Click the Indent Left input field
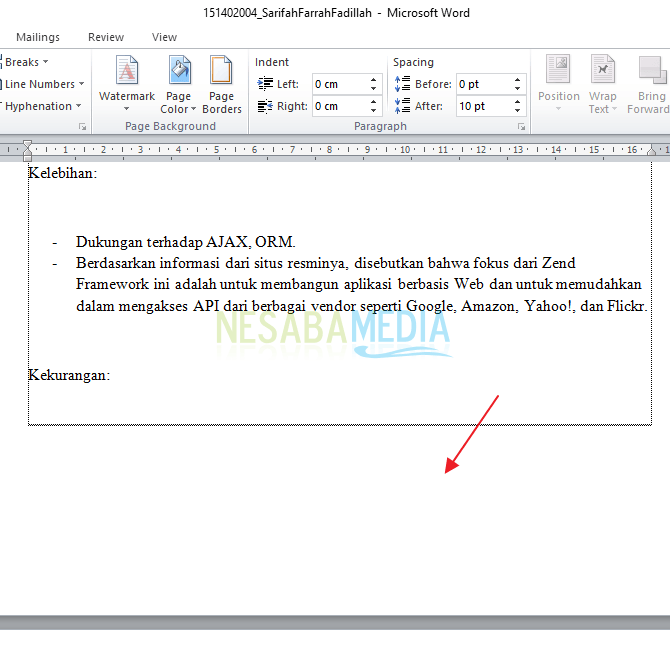 [338, 84]
